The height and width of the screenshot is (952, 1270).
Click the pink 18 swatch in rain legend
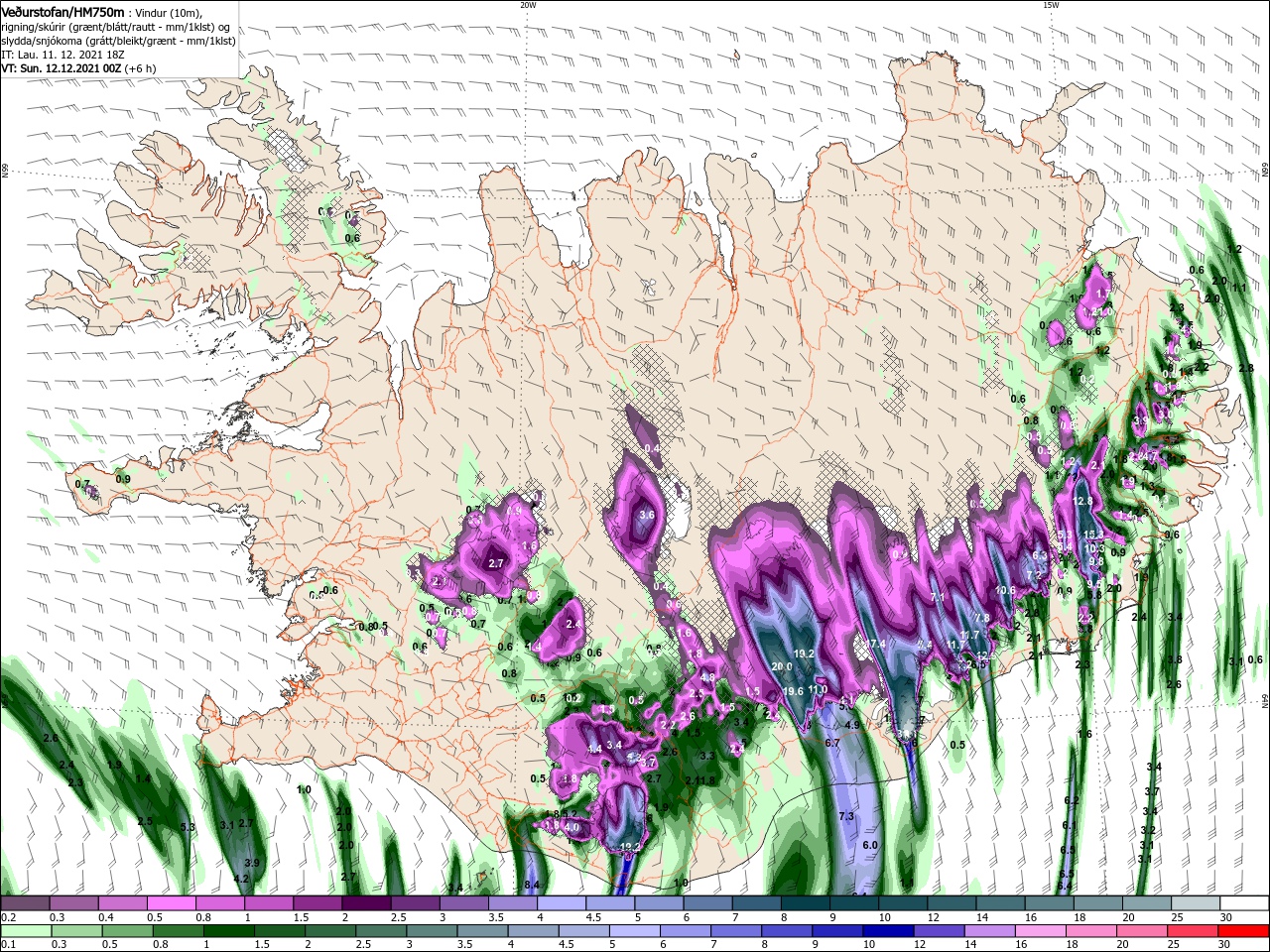(1090, 930)
